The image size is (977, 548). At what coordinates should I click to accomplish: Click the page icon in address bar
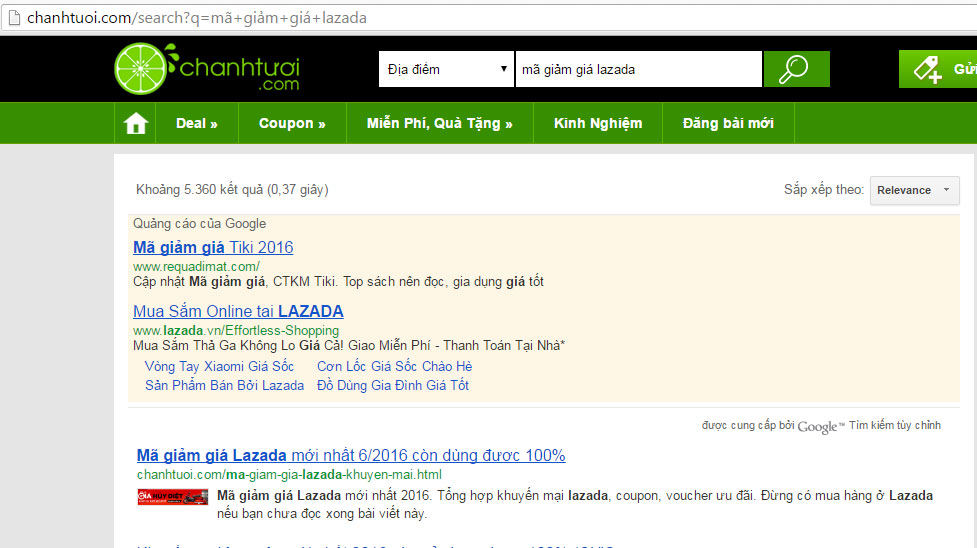pyautogui.click(x=13, y=17)
